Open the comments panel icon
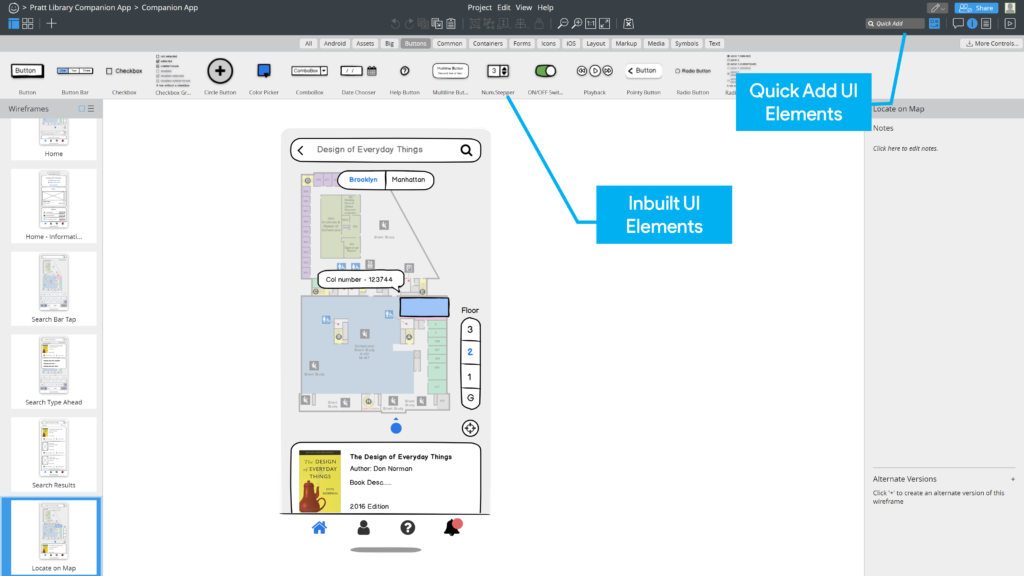1024x576 pixels. (957, 22)
